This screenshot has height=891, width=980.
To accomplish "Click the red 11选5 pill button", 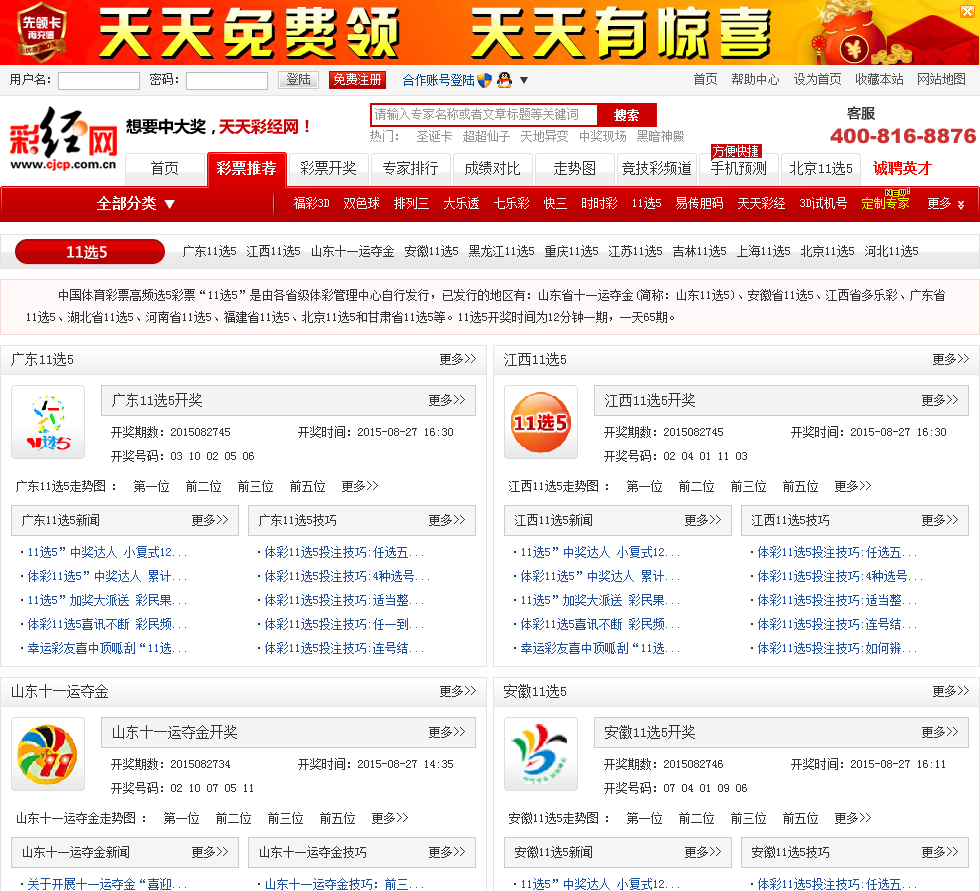I will [89, 252].
